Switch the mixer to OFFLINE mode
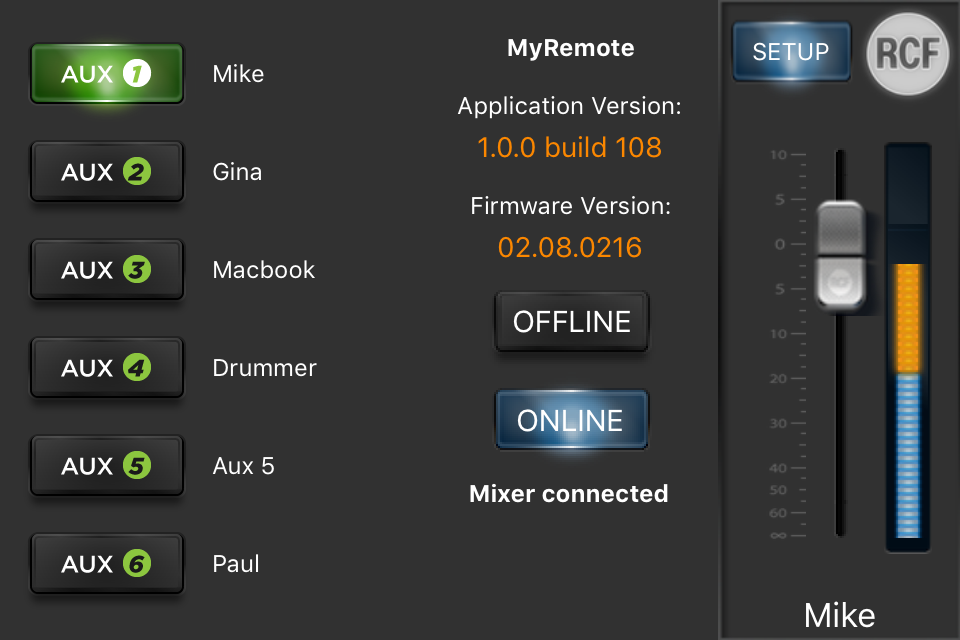The height and width of the screenshot is (640, 960). (x=571, y=321)
